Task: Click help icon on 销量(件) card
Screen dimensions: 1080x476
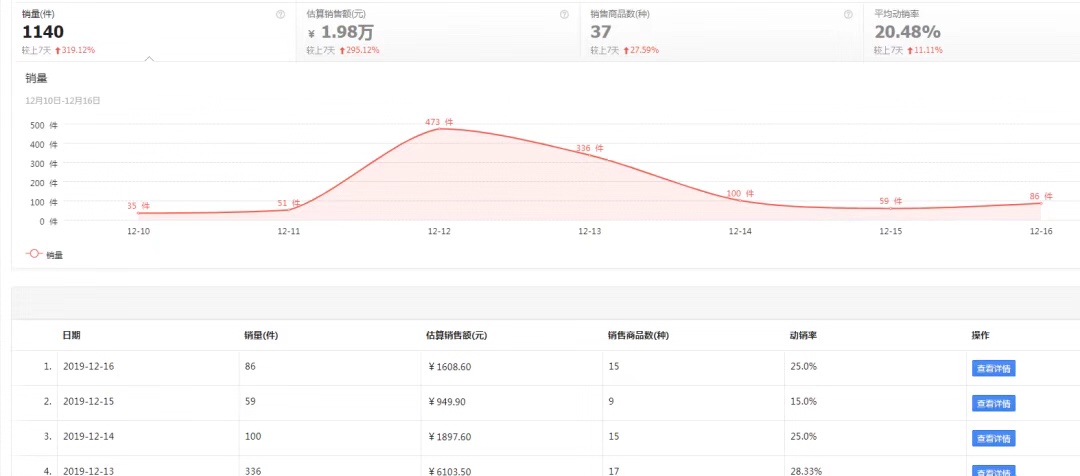Action: [280, 14]
